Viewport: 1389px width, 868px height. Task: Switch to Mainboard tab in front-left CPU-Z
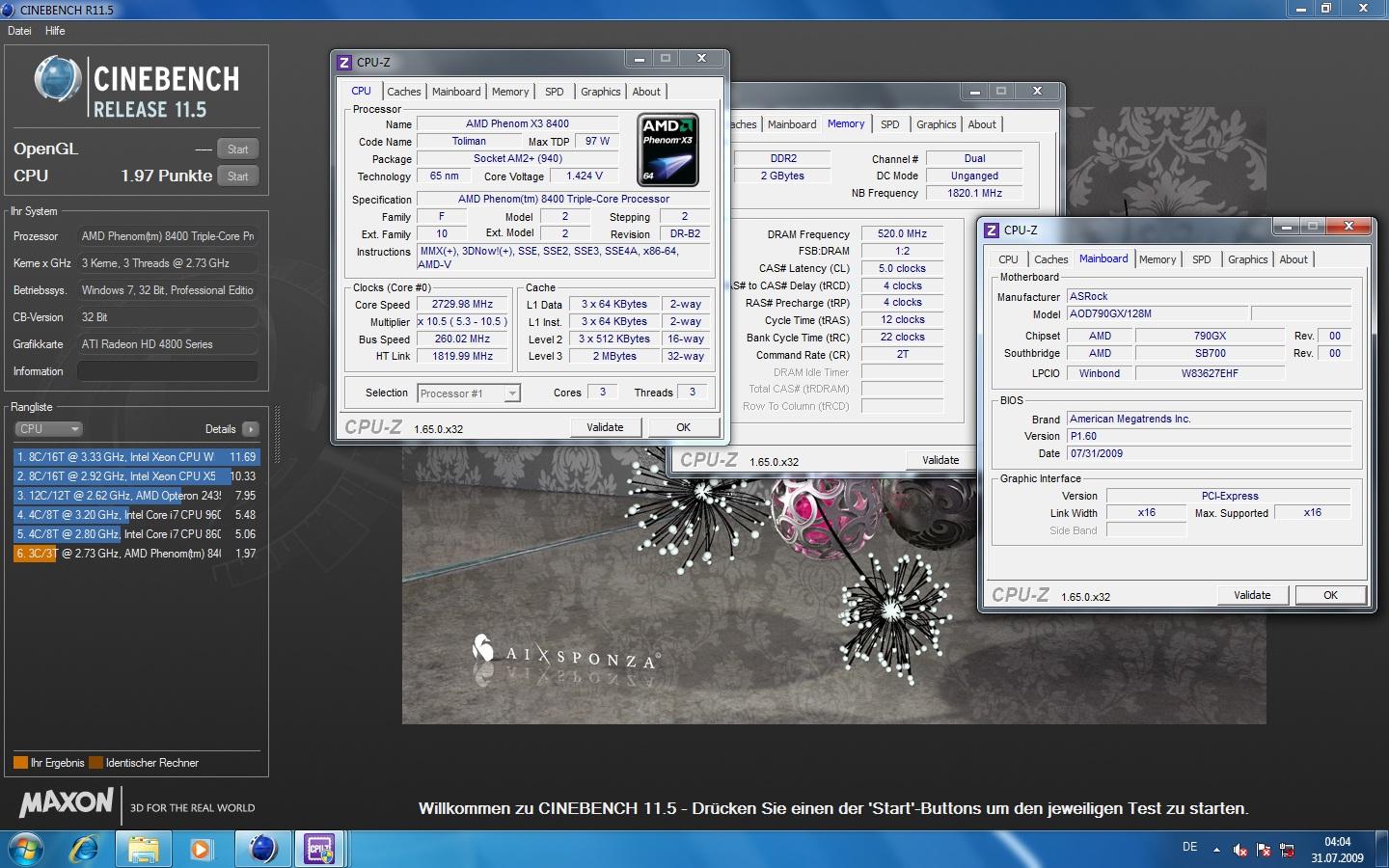pos(456,92)
